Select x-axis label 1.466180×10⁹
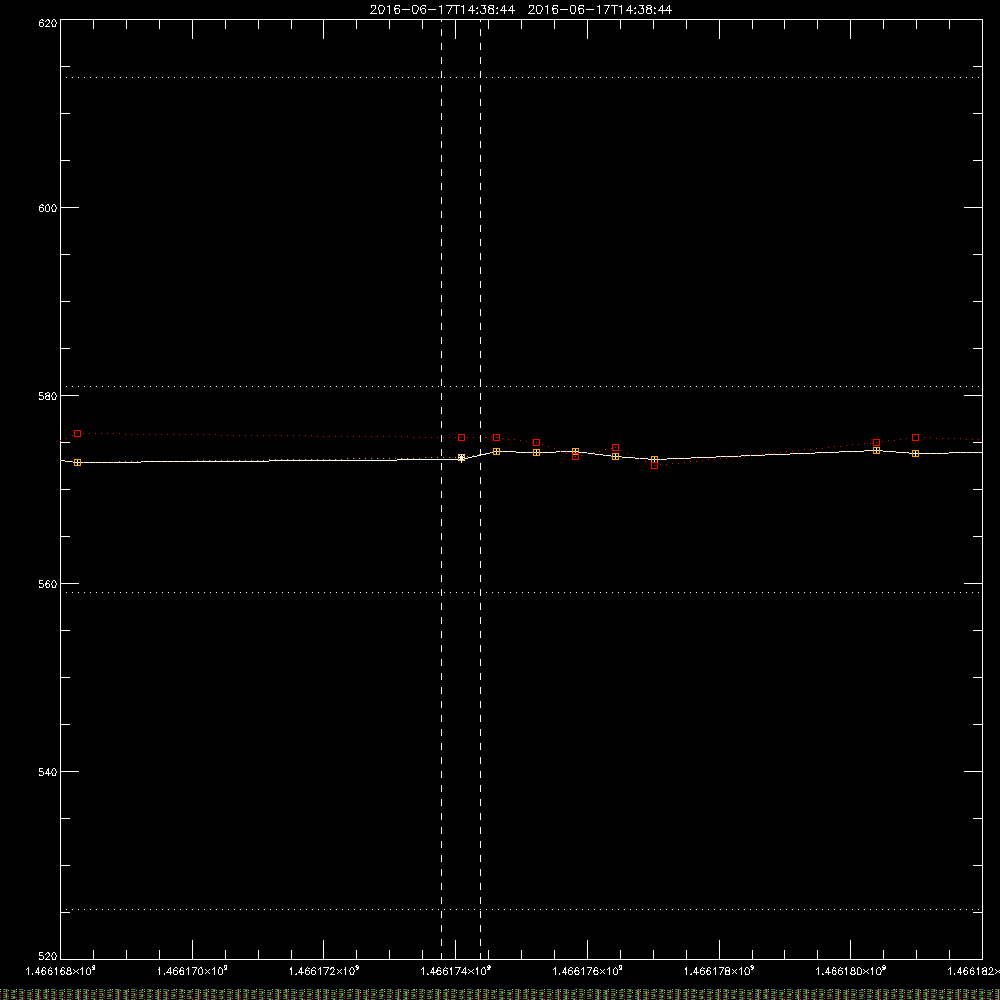 point(851,971)
